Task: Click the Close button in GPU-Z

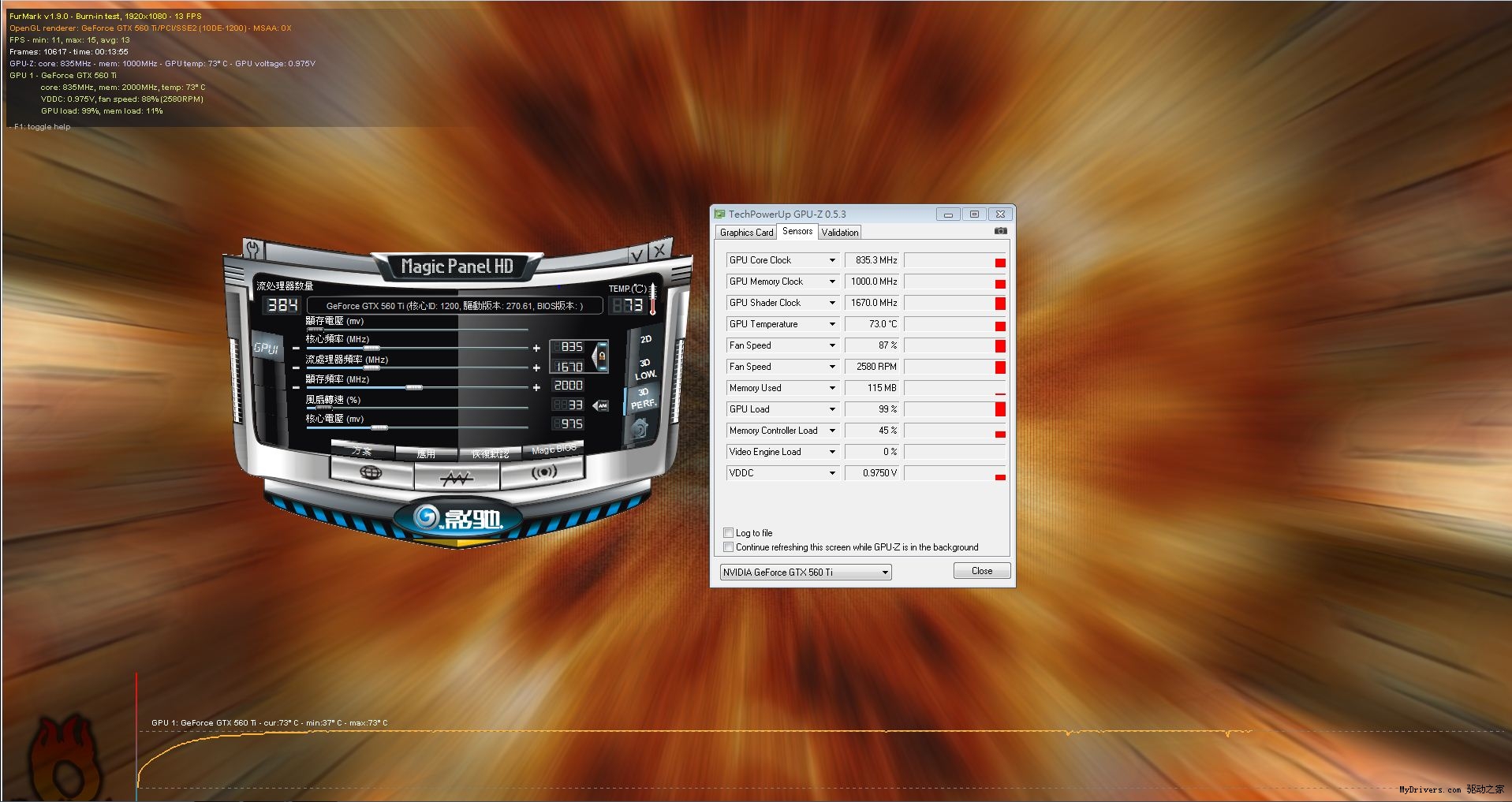Action: point(982,571)
